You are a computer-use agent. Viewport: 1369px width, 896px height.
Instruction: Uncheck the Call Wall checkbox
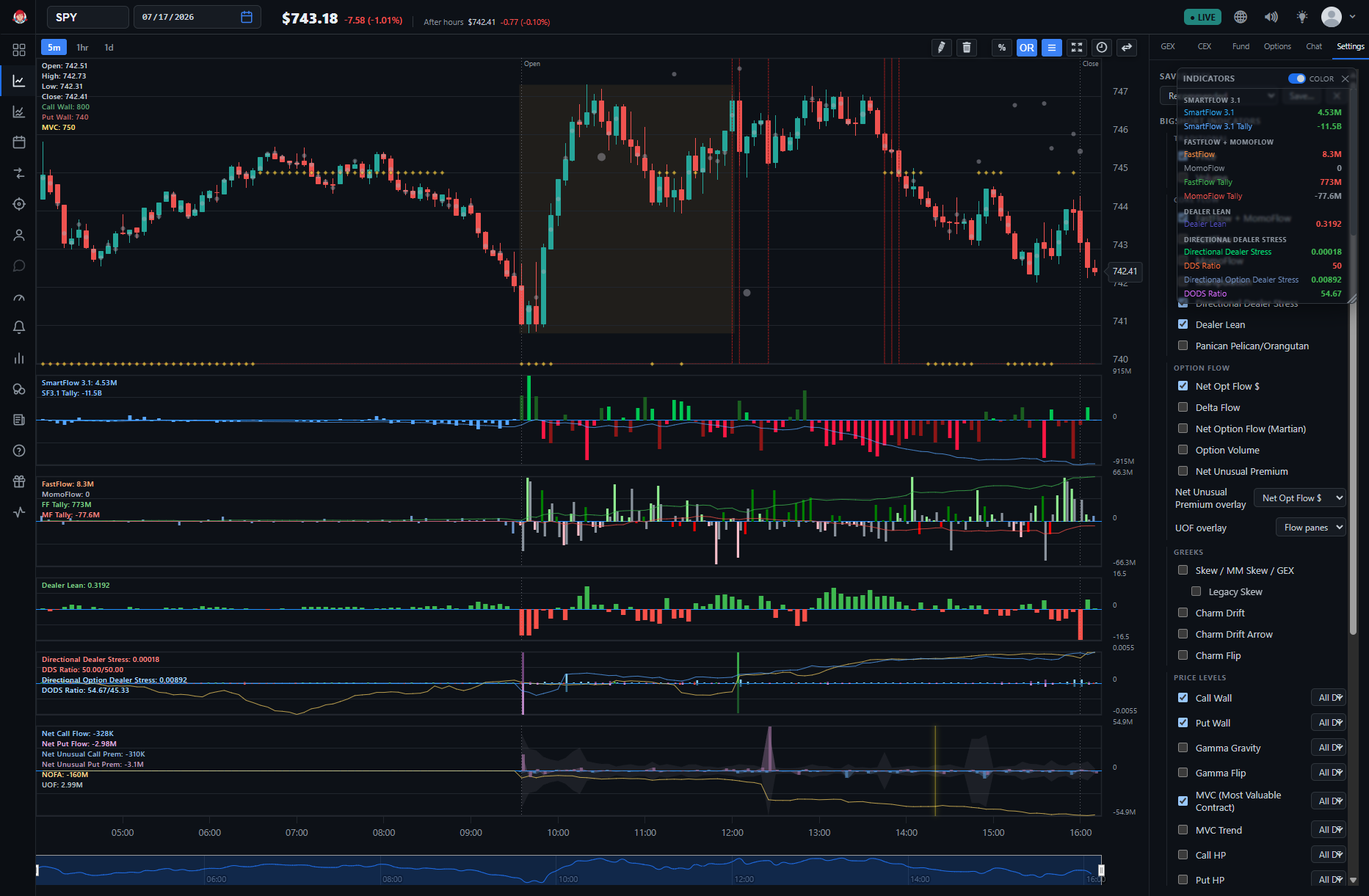click(x=1183, y=698)
